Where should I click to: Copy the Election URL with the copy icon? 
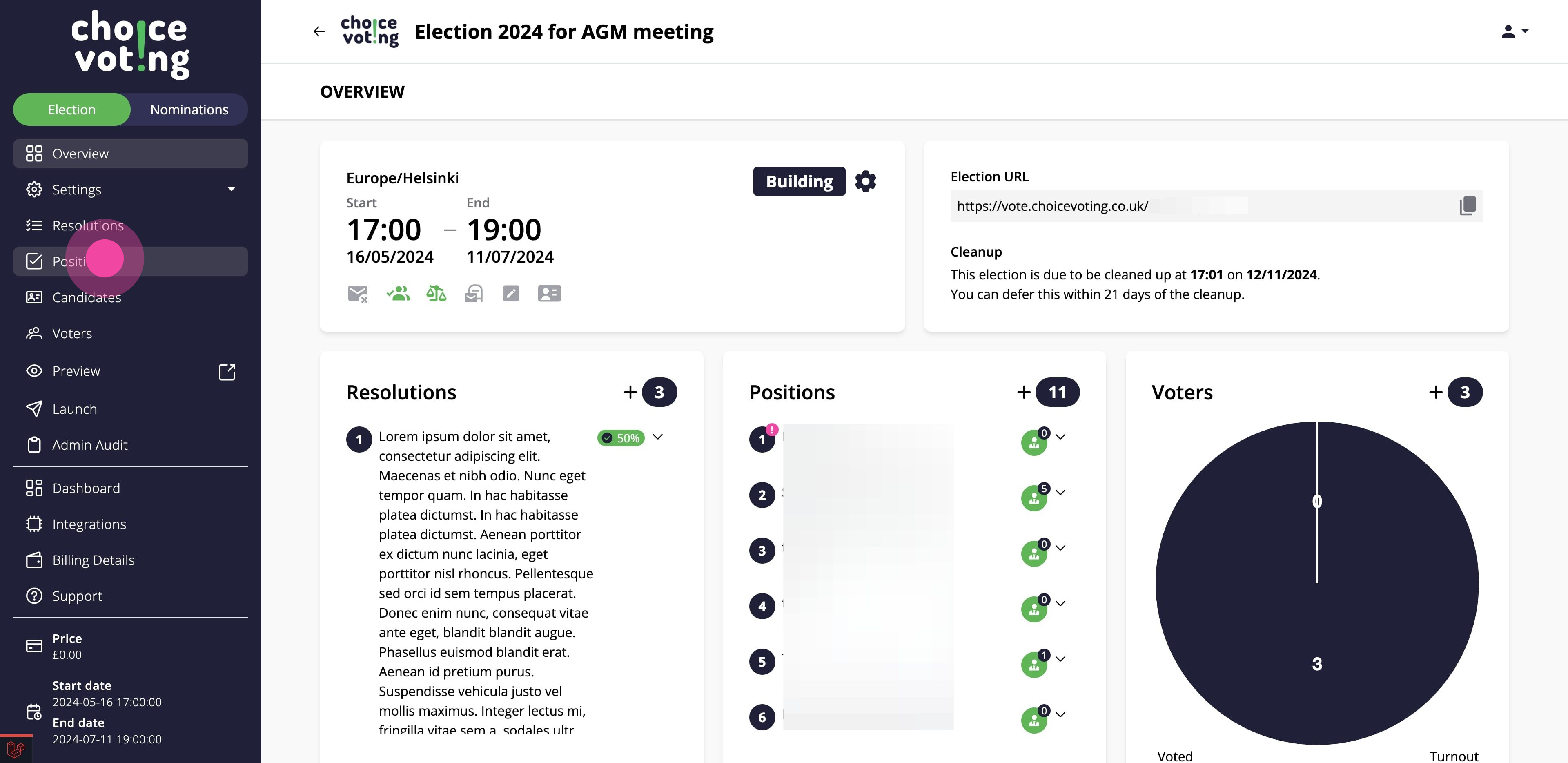click(x=1468, y=206)
